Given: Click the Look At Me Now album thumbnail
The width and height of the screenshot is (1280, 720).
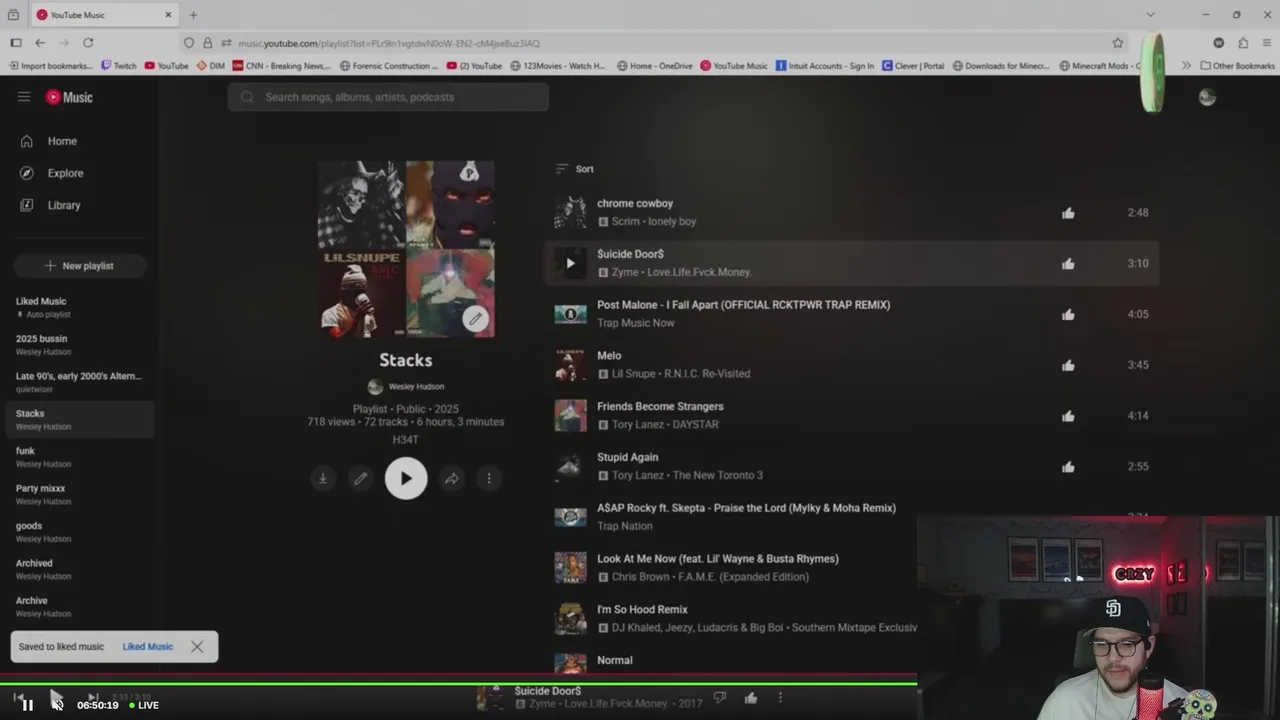Looking at the screenshot, I should (570, 568).
